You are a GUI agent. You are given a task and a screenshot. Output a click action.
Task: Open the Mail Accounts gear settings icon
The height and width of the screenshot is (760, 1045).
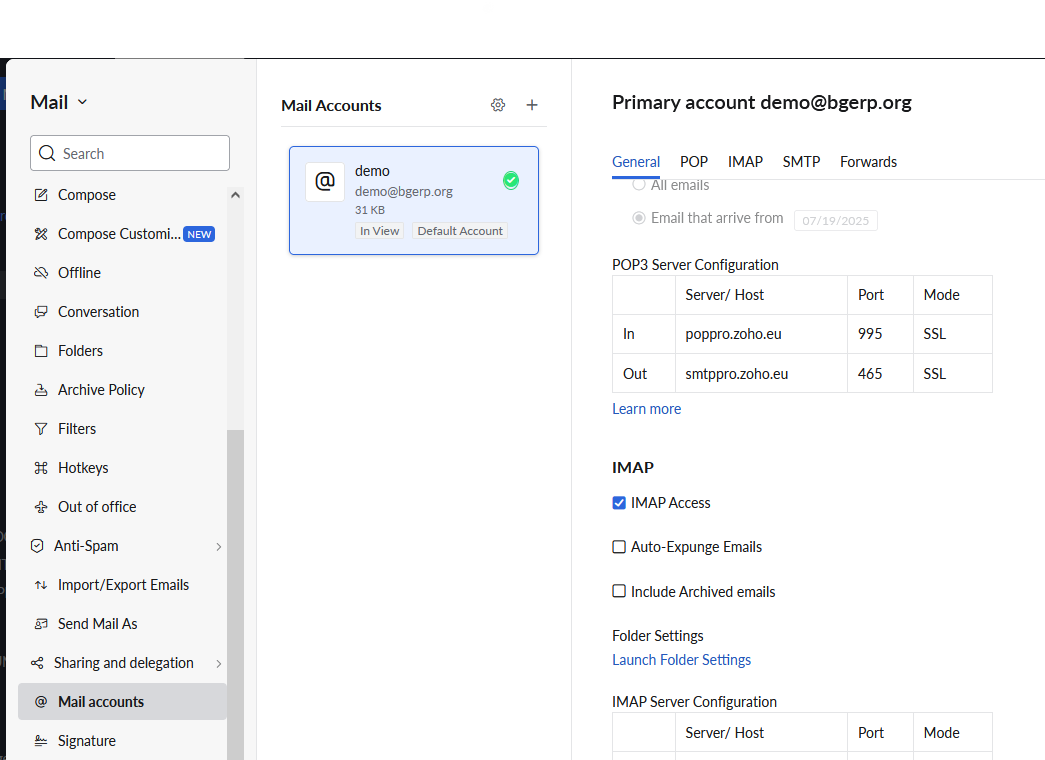pyautogui.click(x=498, y=105)
